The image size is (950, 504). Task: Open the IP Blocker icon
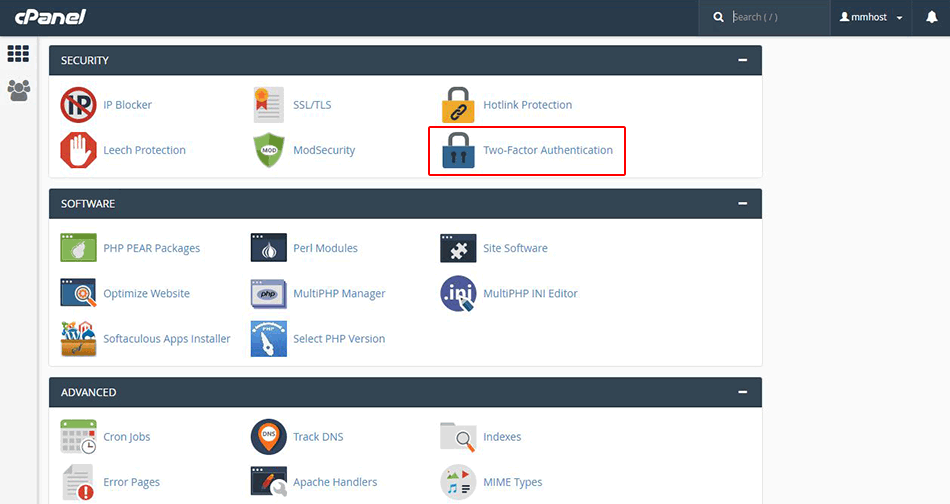[x=78, y=105]
